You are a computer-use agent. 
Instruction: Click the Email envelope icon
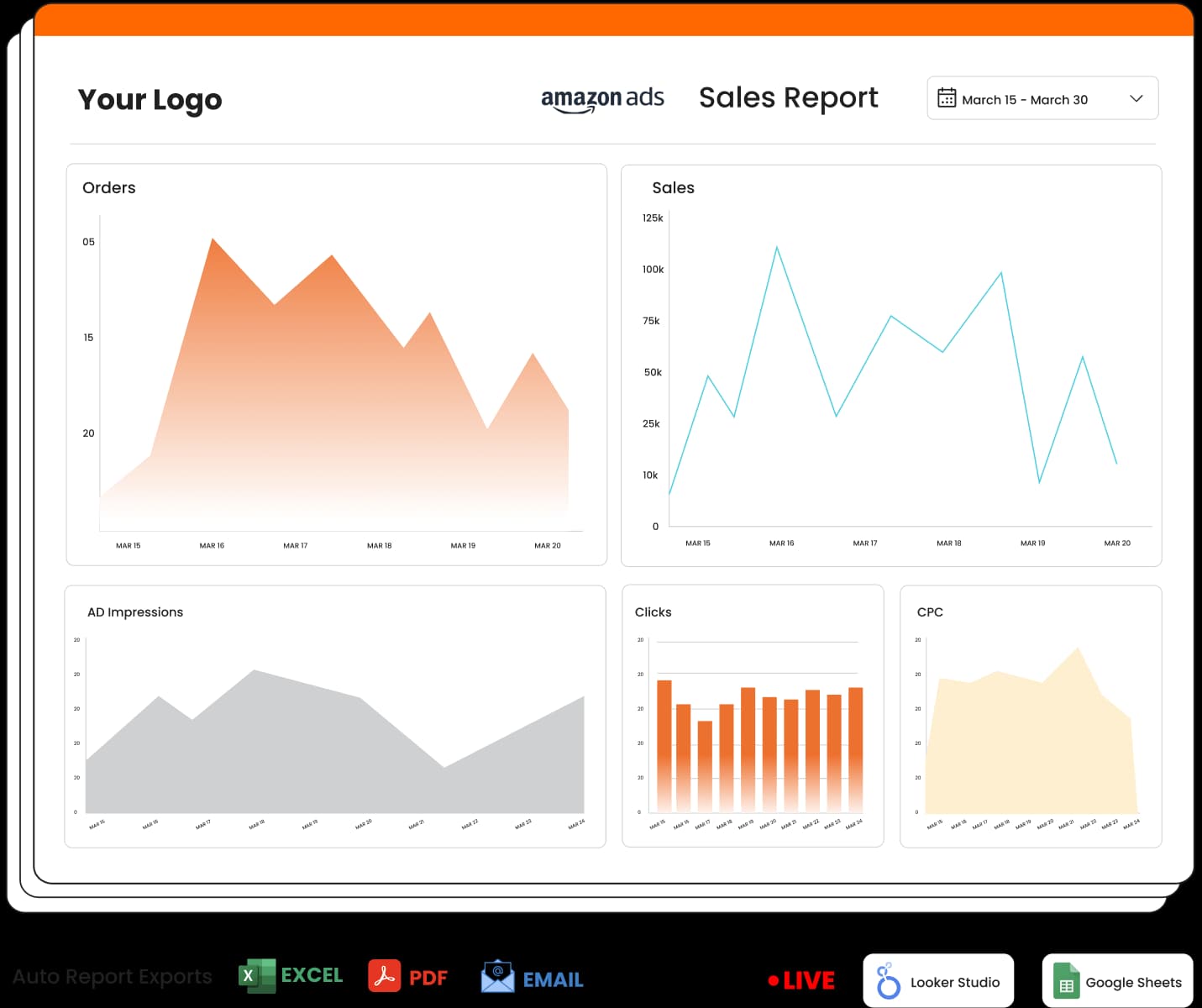coord(497,977)
